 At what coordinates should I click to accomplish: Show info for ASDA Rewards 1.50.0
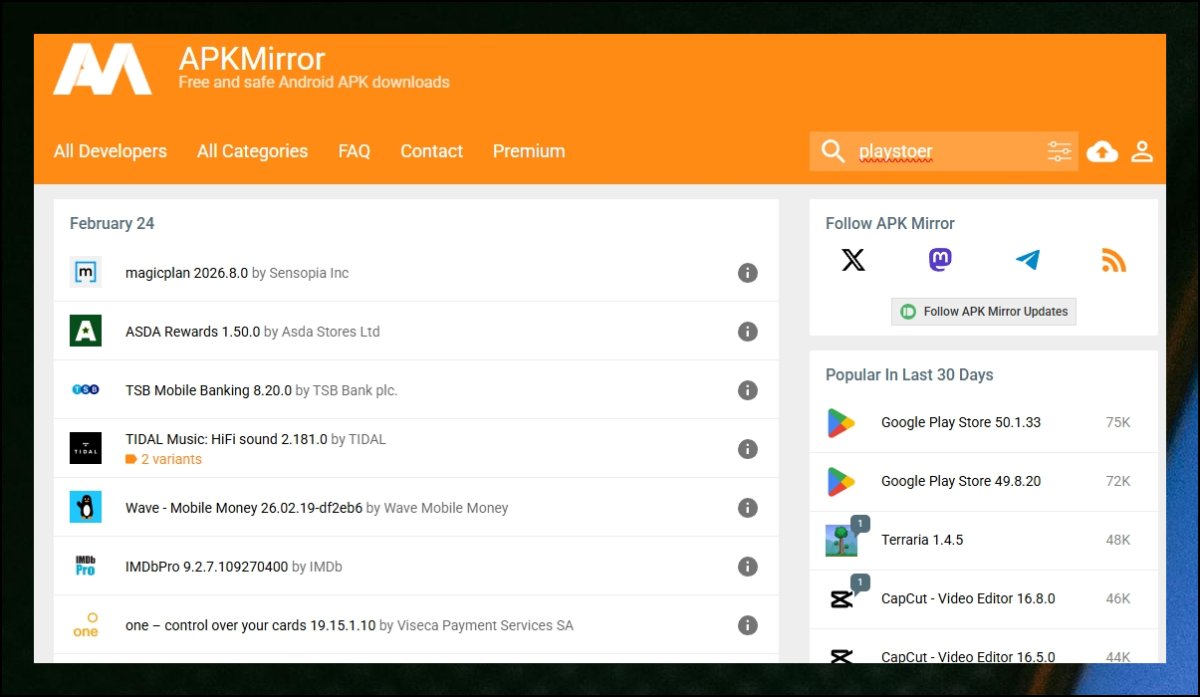pyautogui.click(x=748, y=332)
